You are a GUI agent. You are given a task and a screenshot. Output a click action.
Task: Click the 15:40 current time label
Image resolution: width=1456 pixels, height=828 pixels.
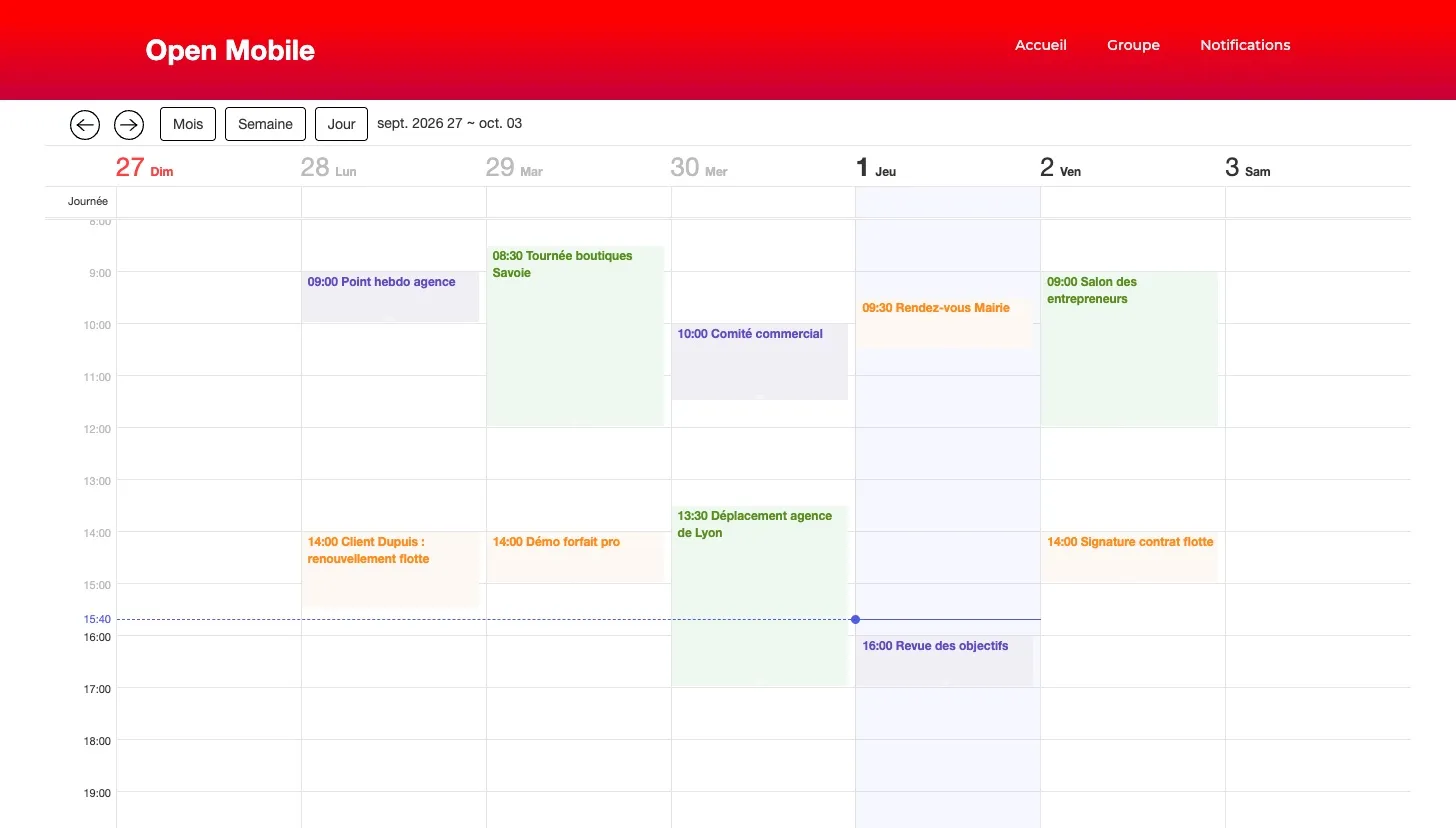tap(98, 620)
